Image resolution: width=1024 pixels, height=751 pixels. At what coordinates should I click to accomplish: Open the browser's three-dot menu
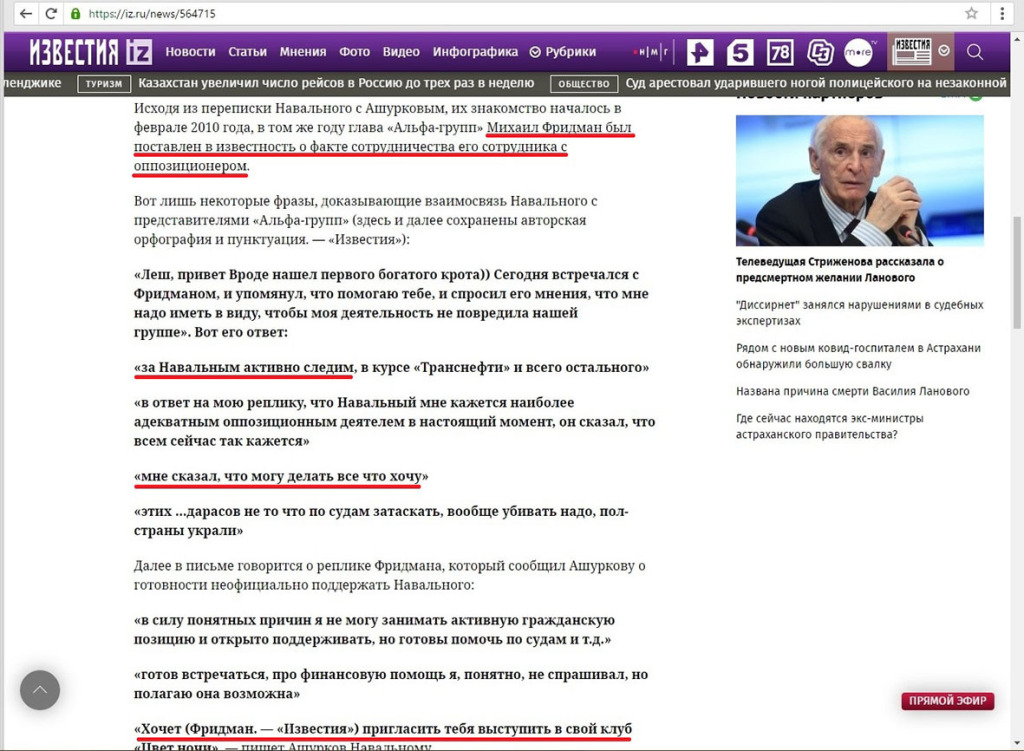tap(1003, 14)
